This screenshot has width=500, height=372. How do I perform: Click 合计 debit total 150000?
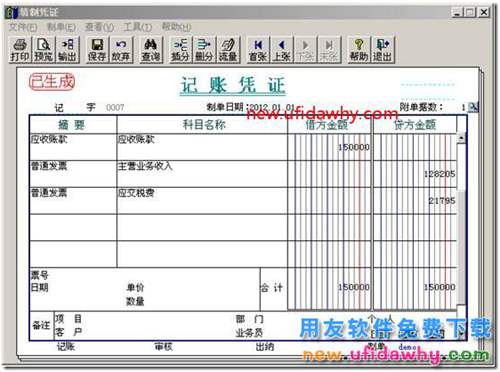pos(354,287)
